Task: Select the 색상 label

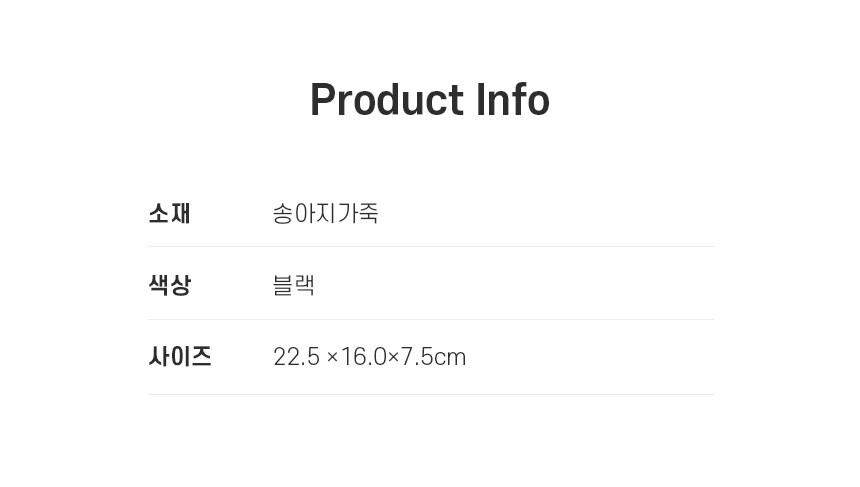Action: pyautogui.click(x=169, y=285)
